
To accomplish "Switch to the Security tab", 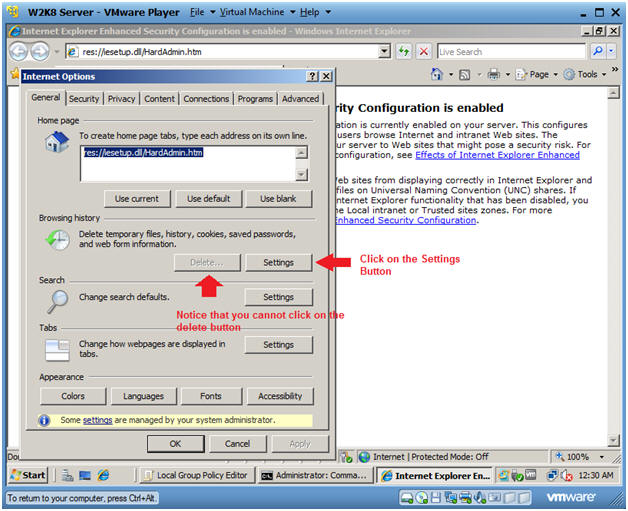I will tap(84, 99).
